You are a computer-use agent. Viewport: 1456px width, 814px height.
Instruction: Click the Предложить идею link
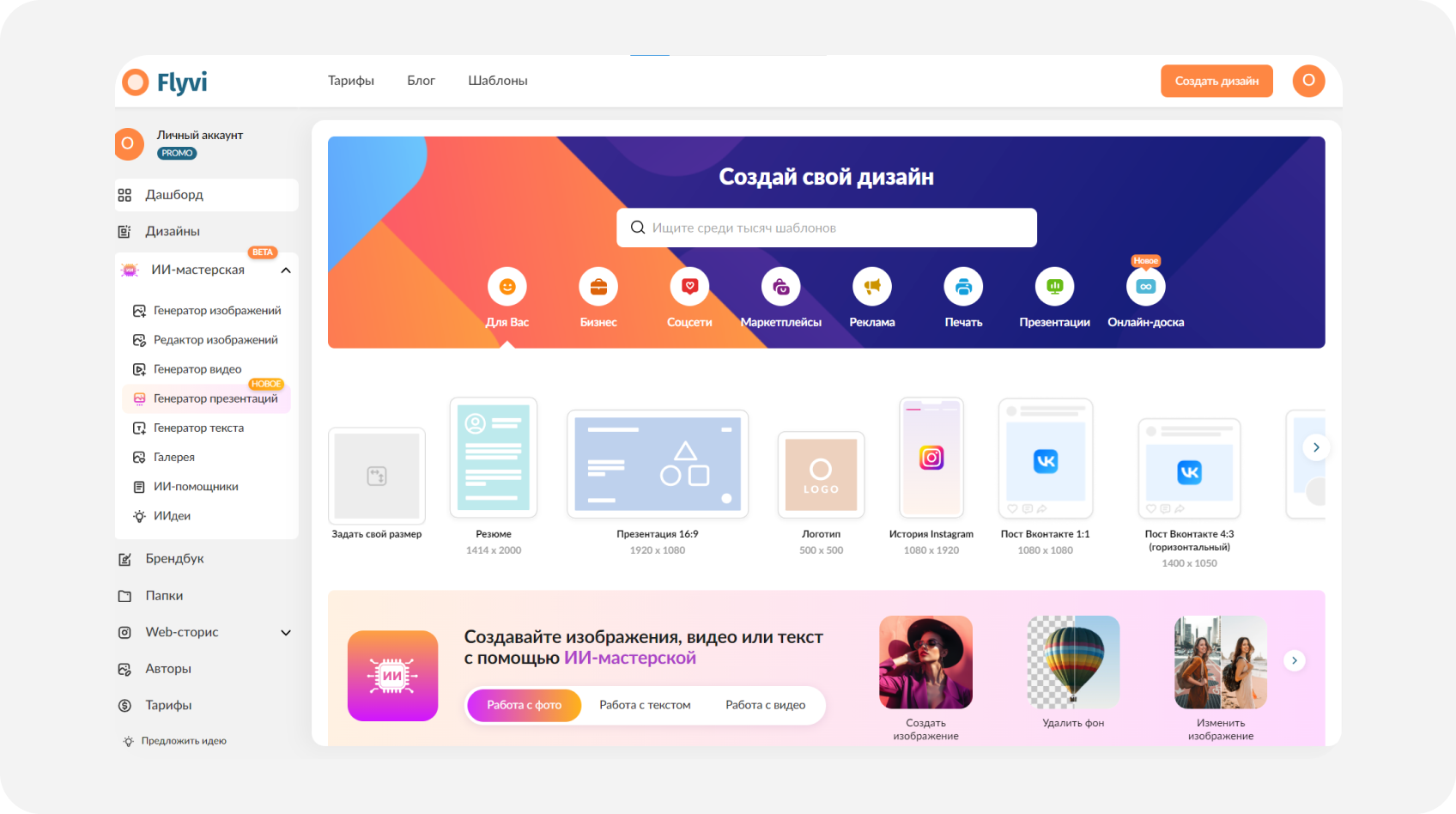pos(175,741)
